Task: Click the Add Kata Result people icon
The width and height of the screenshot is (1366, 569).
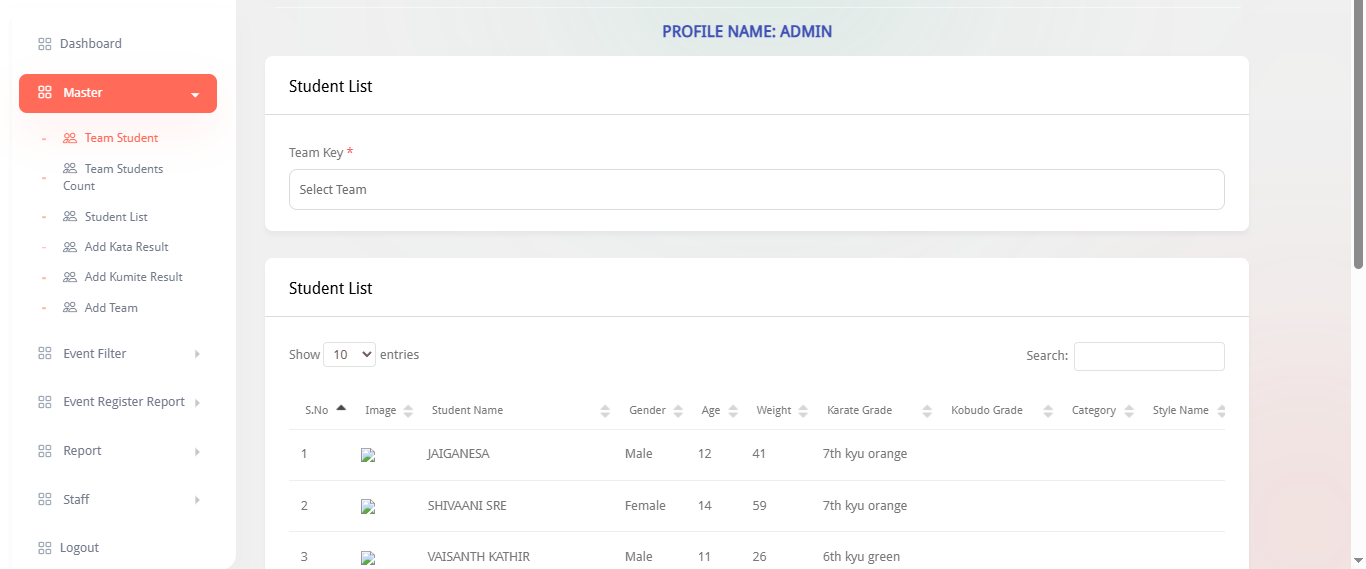Action: (x=70, y=247)
